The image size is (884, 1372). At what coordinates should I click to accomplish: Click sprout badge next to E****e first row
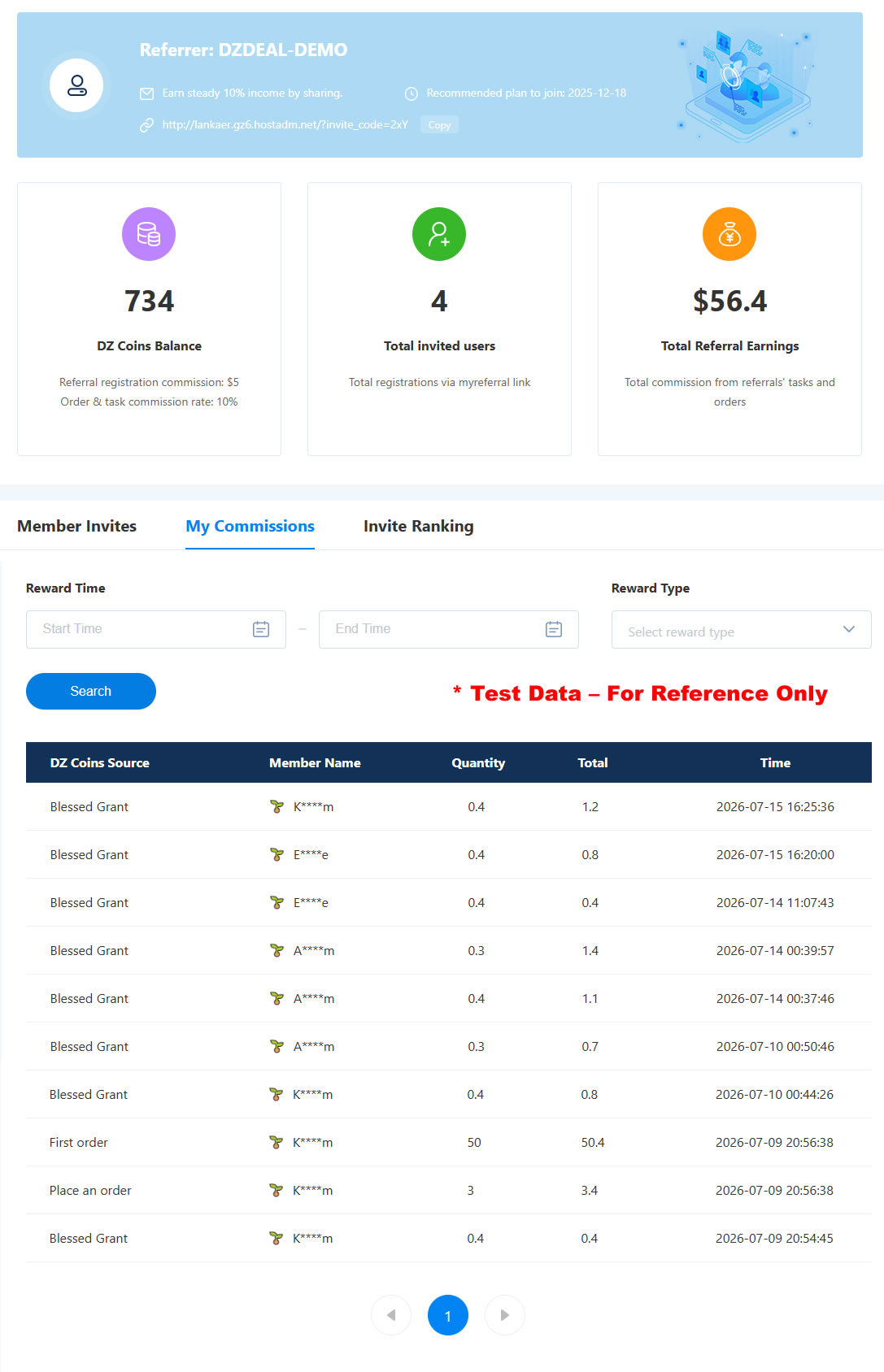pyautogui.click(x=277, y=854)
